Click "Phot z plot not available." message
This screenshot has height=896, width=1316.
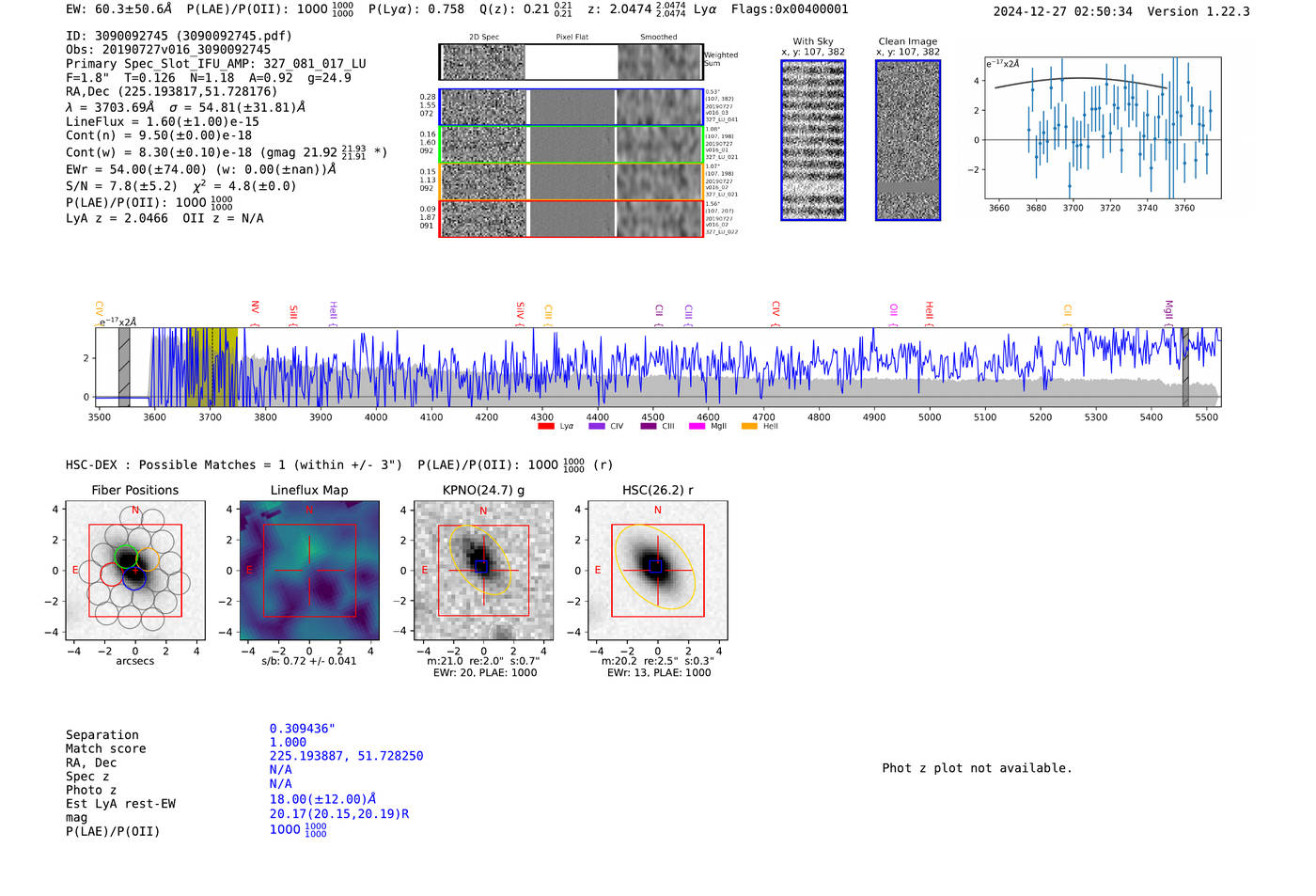977,768
